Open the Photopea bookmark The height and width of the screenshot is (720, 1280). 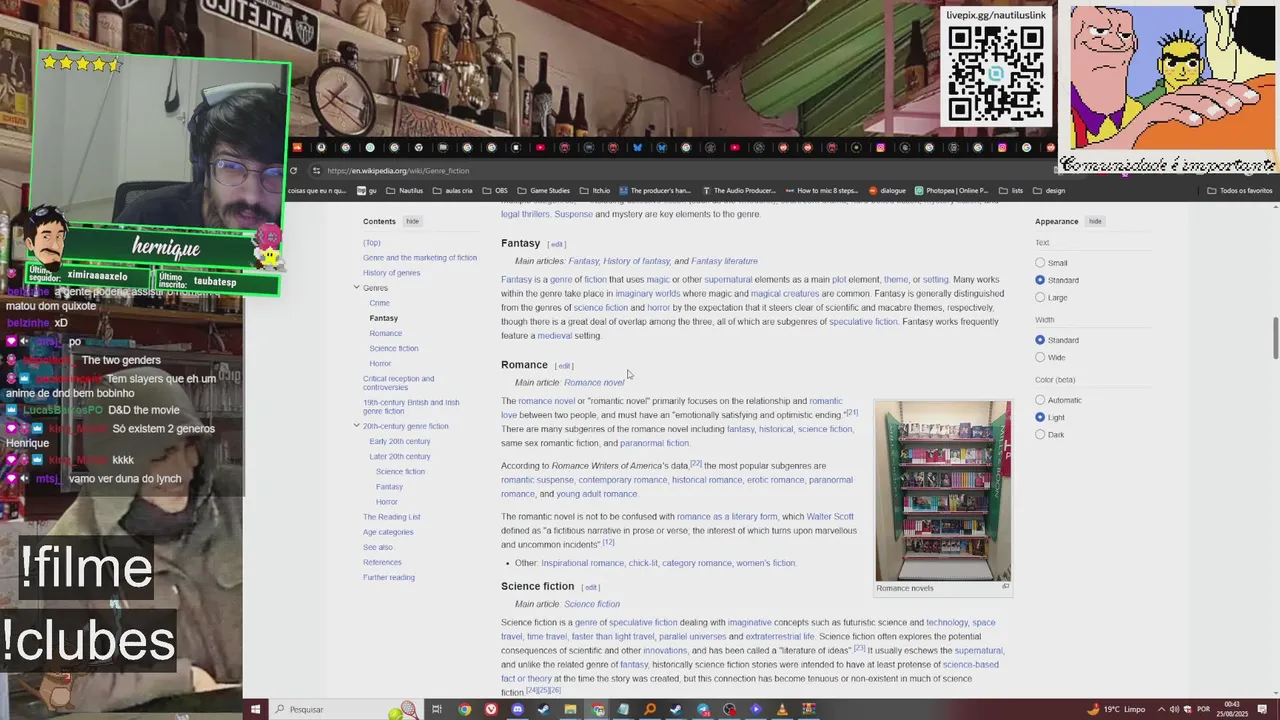[x=951, y=190]
